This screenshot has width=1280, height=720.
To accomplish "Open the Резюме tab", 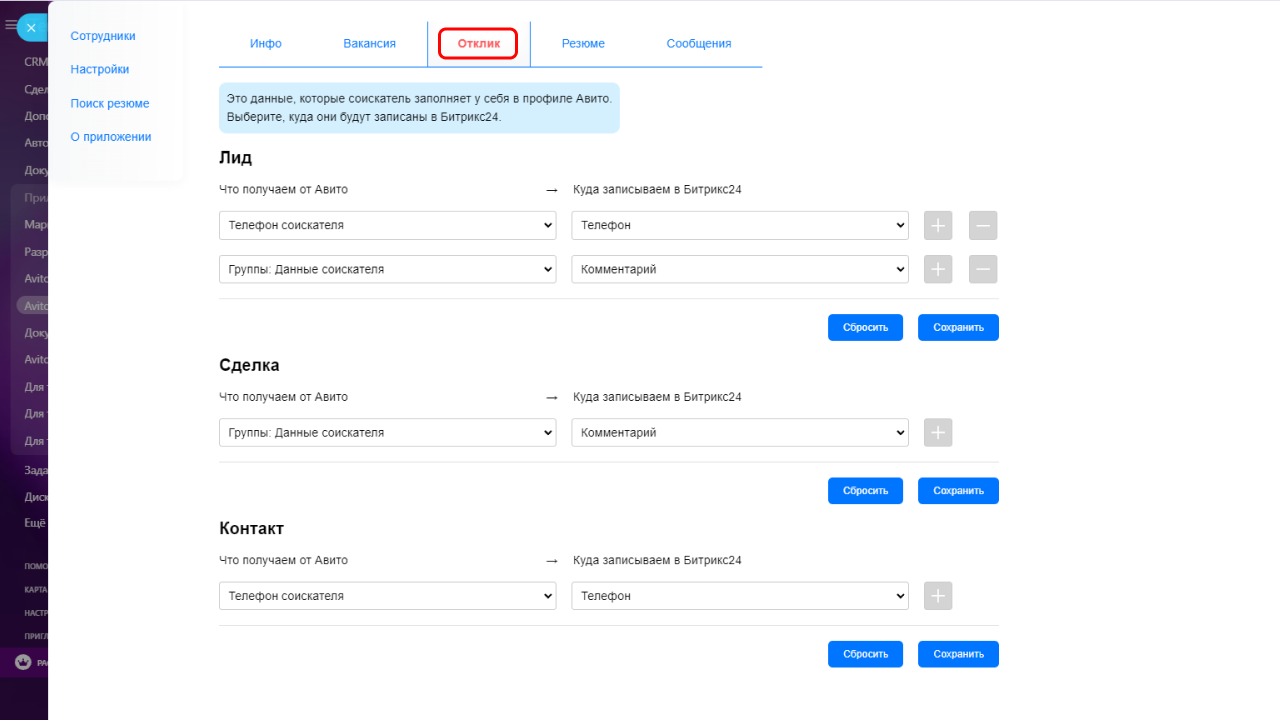I will point(583,44).
